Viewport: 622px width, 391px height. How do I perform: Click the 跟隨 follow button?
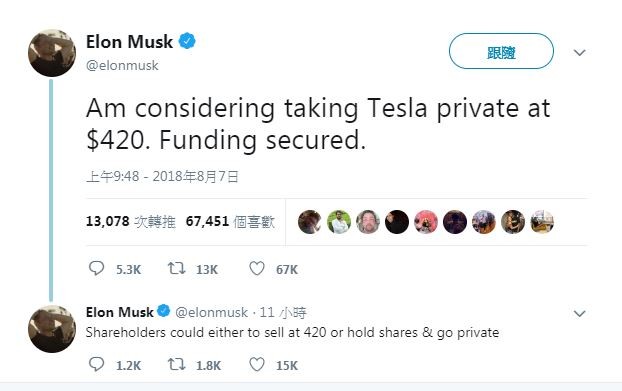(x=501, y=51)
